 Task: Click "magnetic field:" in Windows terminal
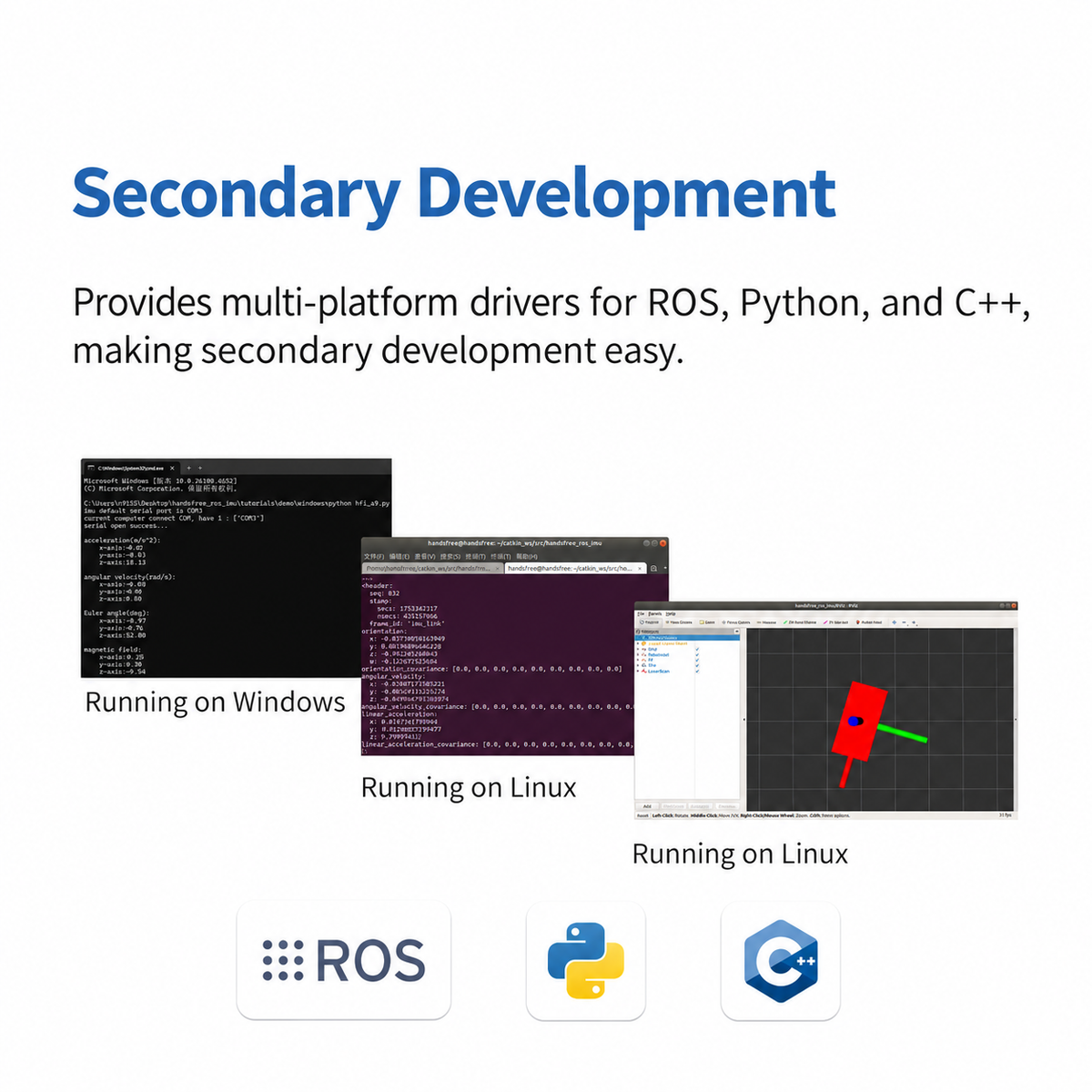pos(112,649)
